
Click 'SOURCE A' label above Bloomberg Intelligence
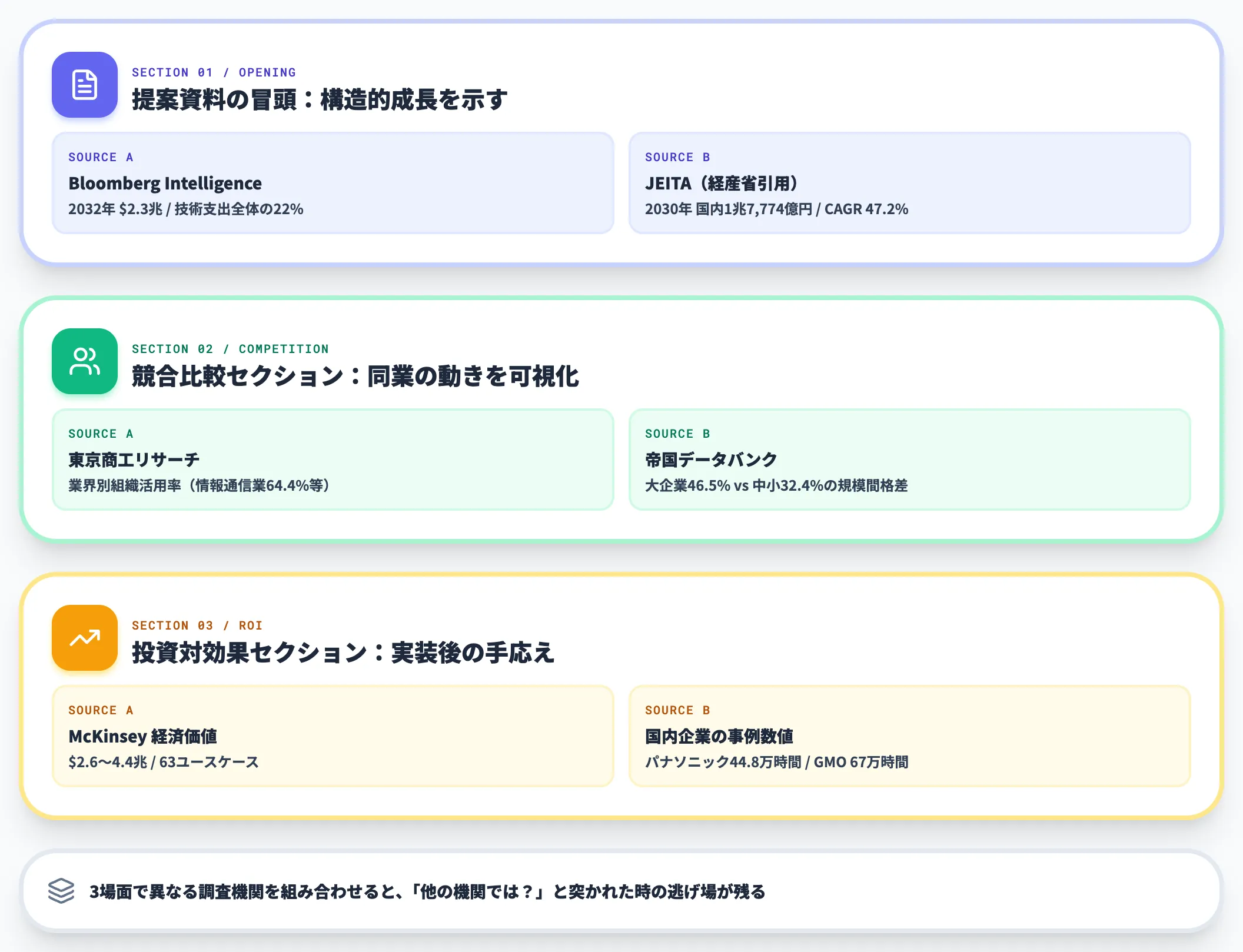(x=101, y=157)
